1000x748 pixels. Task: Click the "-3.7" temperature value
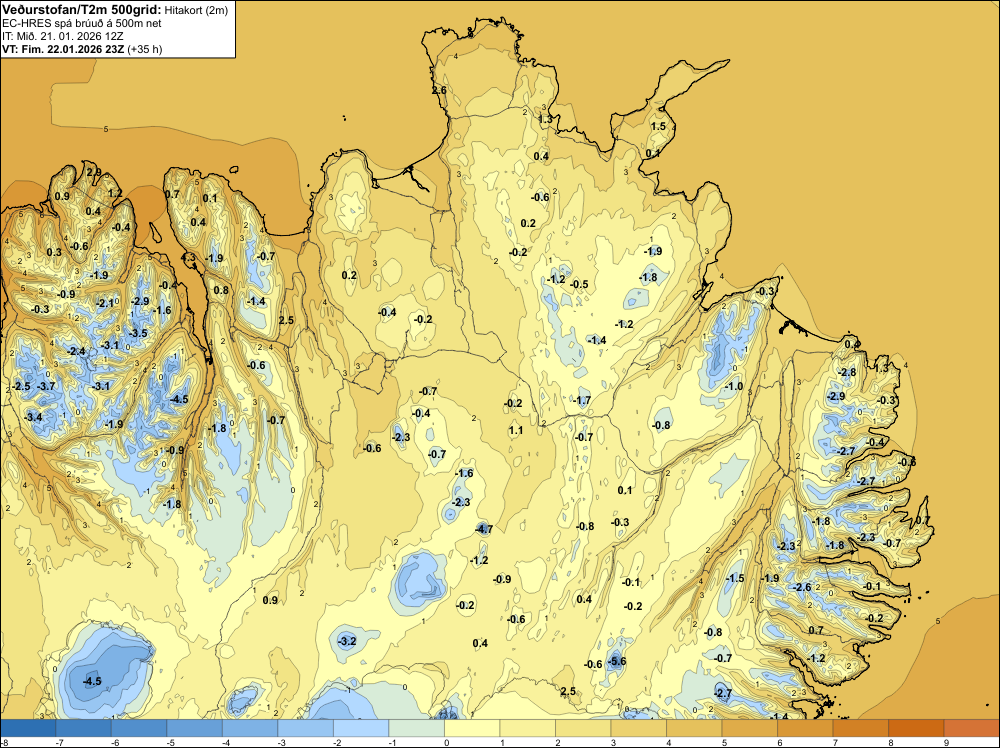click(46, 386)
